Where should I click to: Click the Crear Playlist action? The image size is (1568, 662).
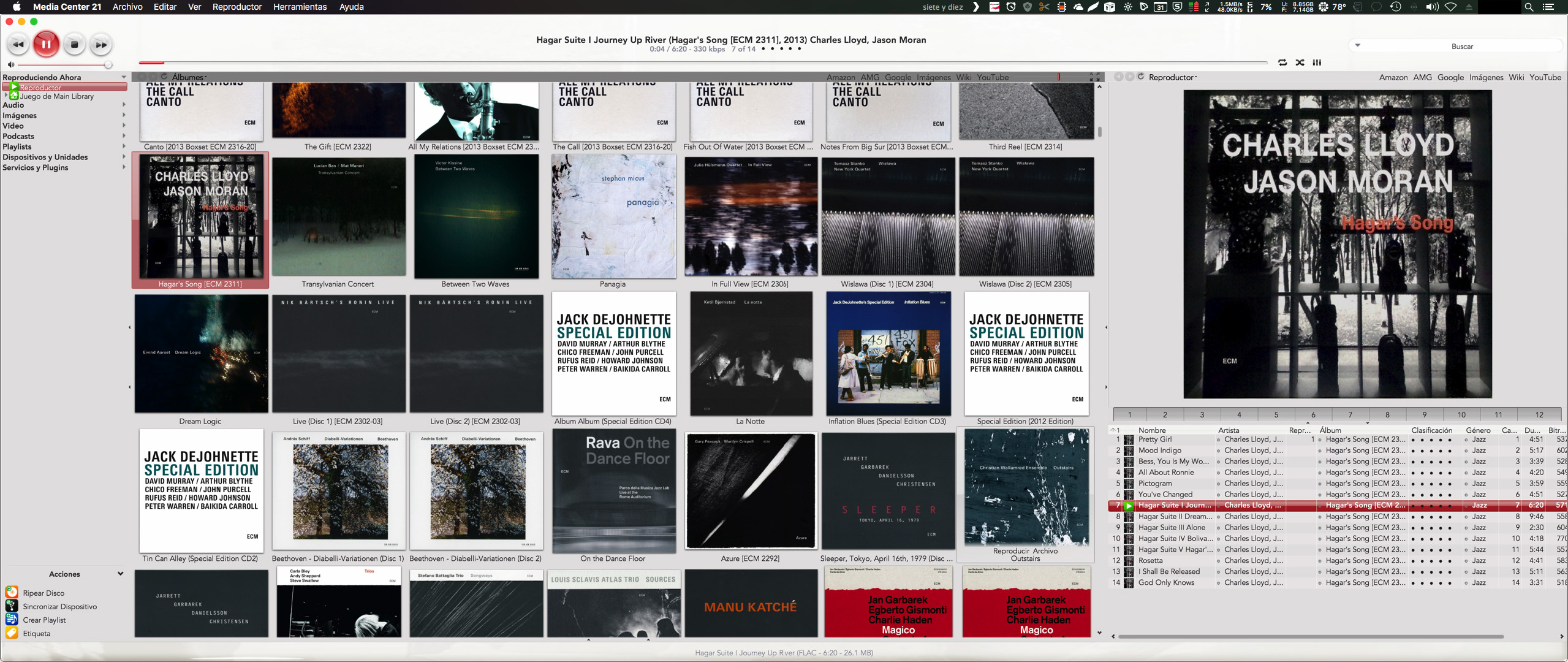coord(44,620)
